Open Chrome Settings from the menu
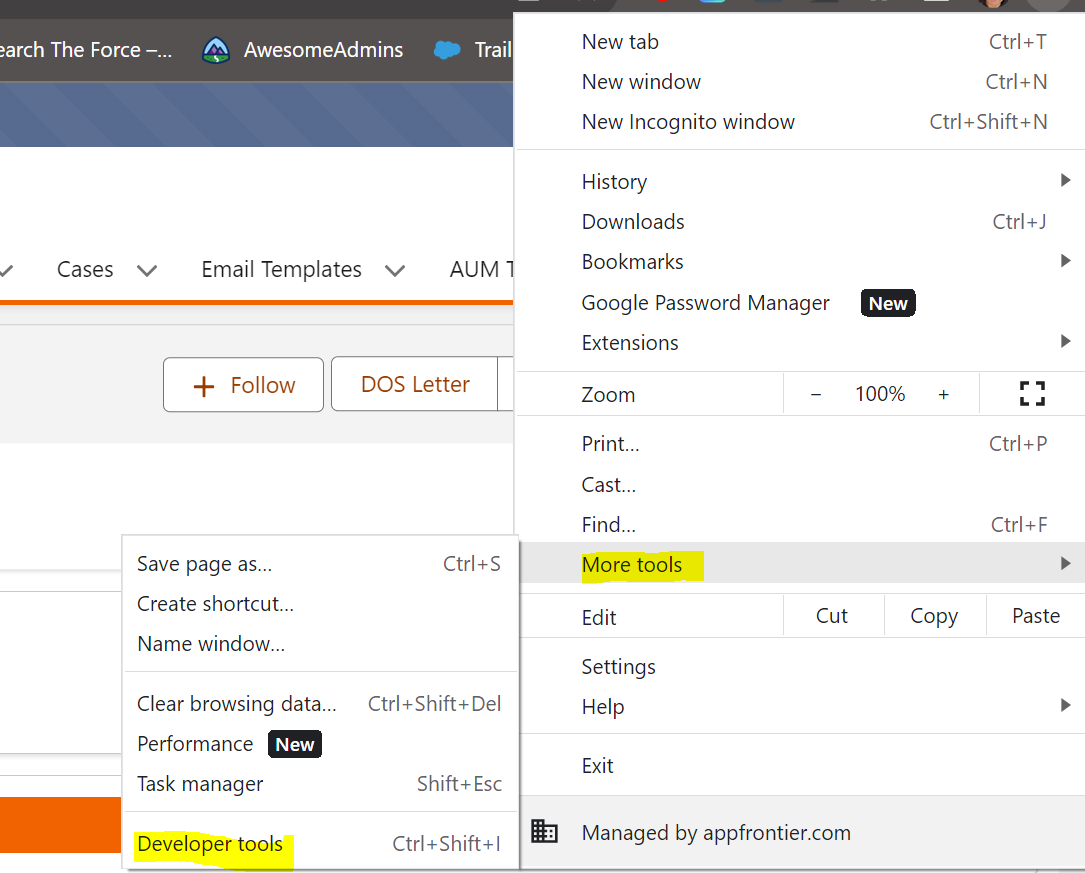 pyautogui.click(x=618, y=667)
